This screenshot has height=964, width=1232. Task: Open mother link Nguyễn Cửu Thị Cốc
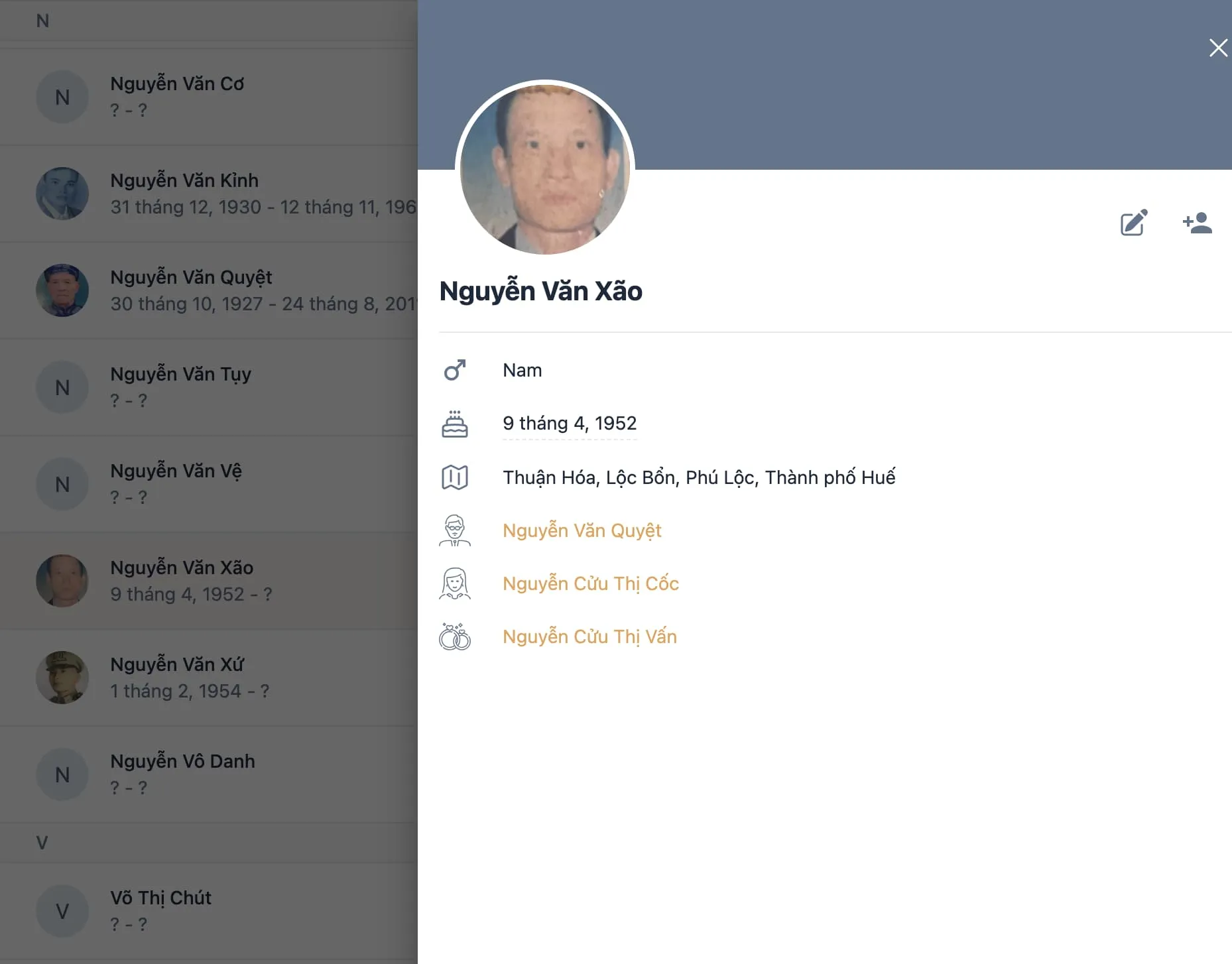pyautogui.click(x=590, y=583)
